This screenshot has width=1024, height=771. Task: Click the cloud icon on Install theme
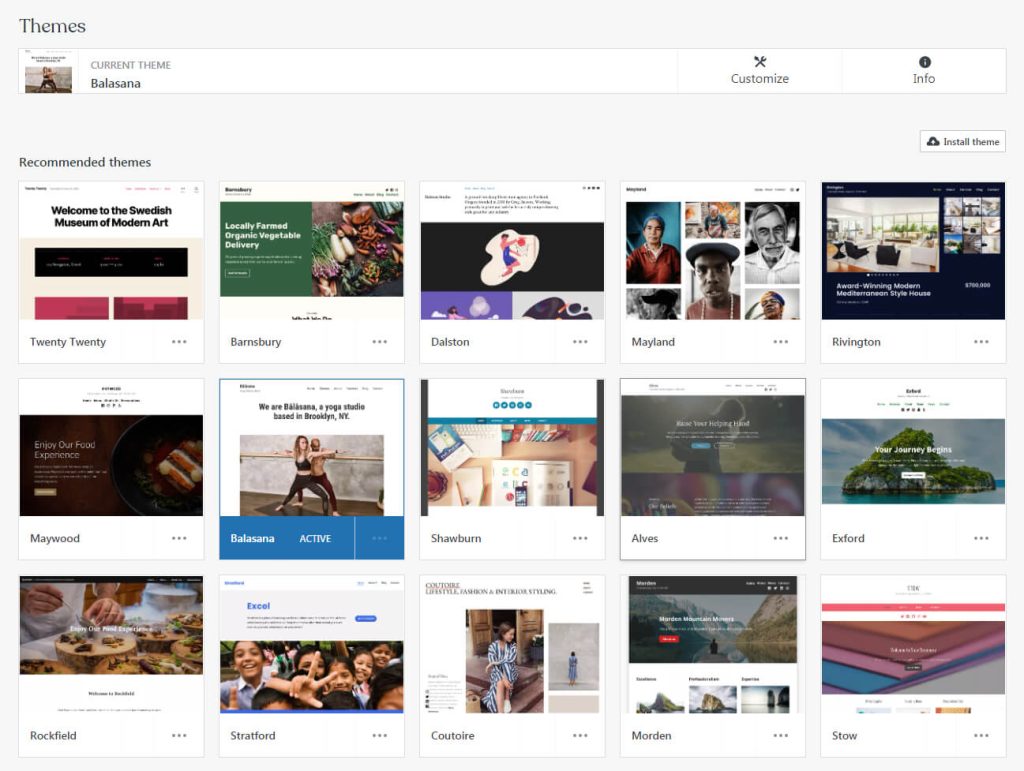pos(932,141)
